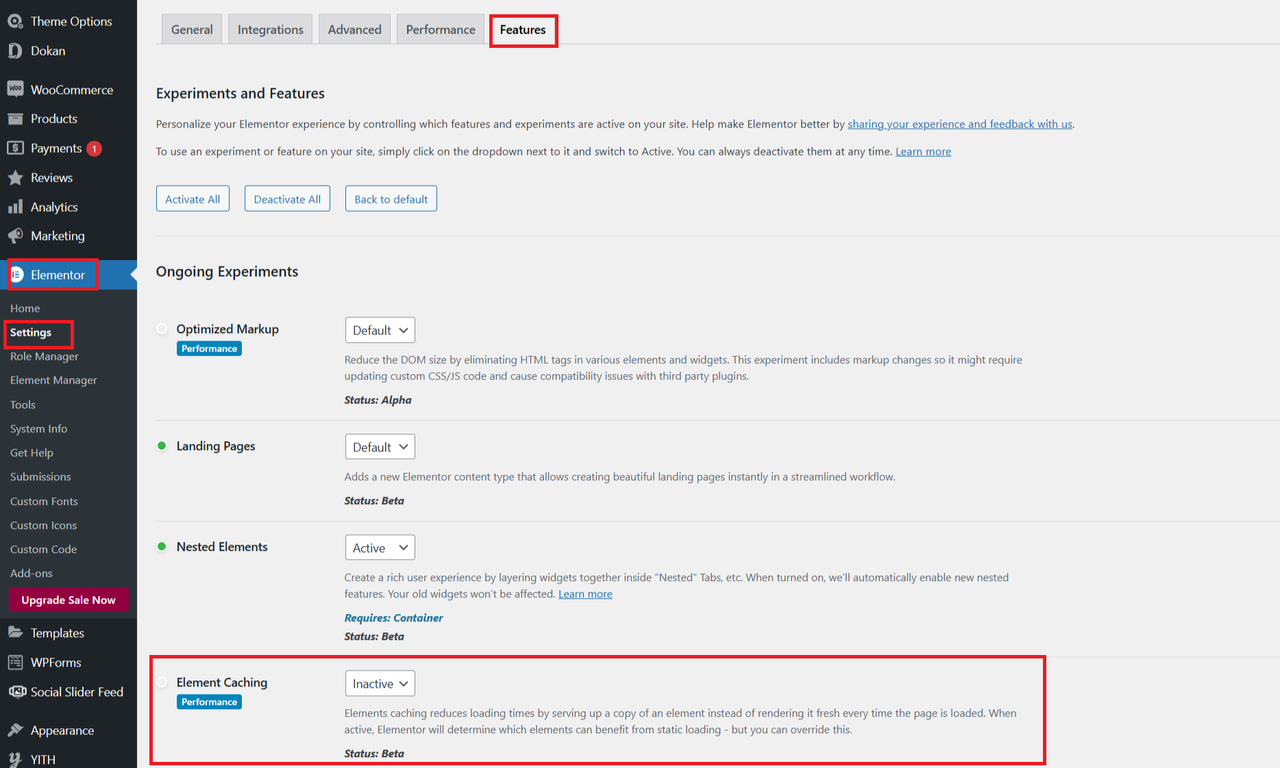Click the Analytics bar chart icon

tap(15, 207)
